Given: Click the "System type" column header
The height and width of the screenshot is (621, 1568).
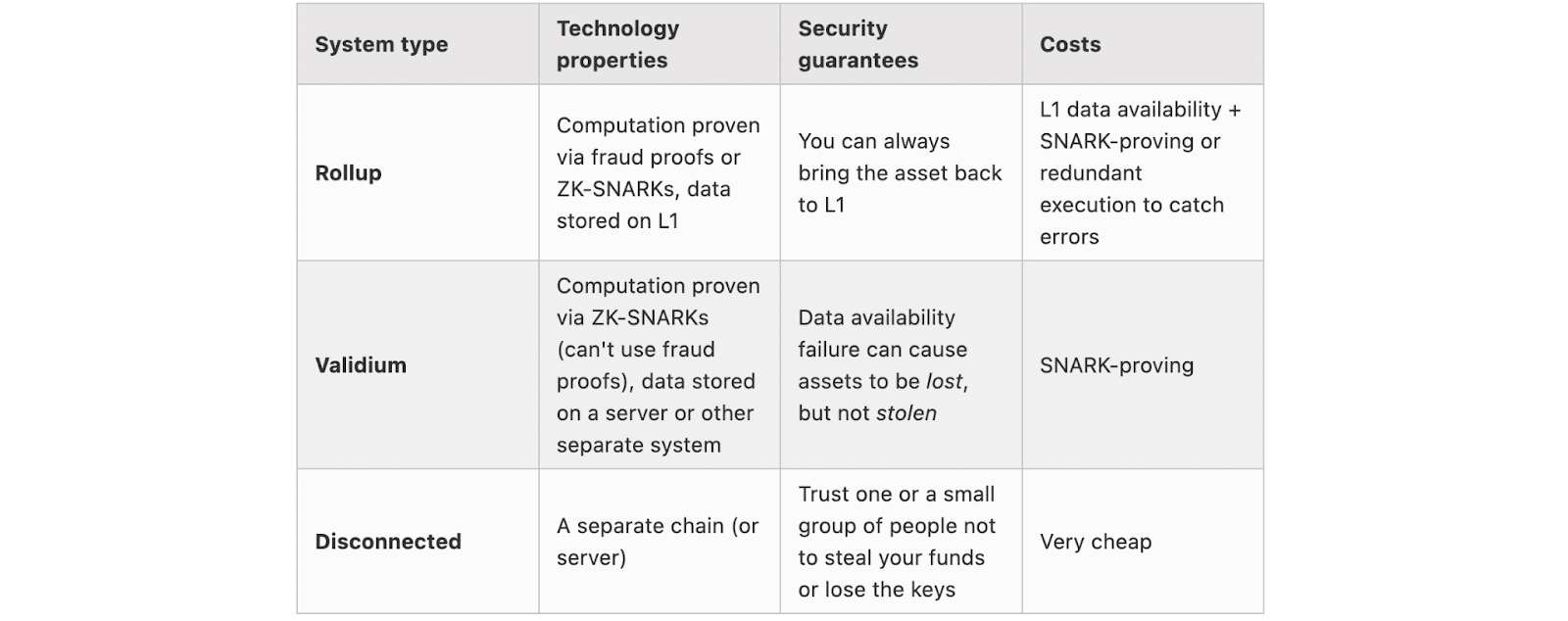Looking at the screenshot, I should [x=381, y=45].
